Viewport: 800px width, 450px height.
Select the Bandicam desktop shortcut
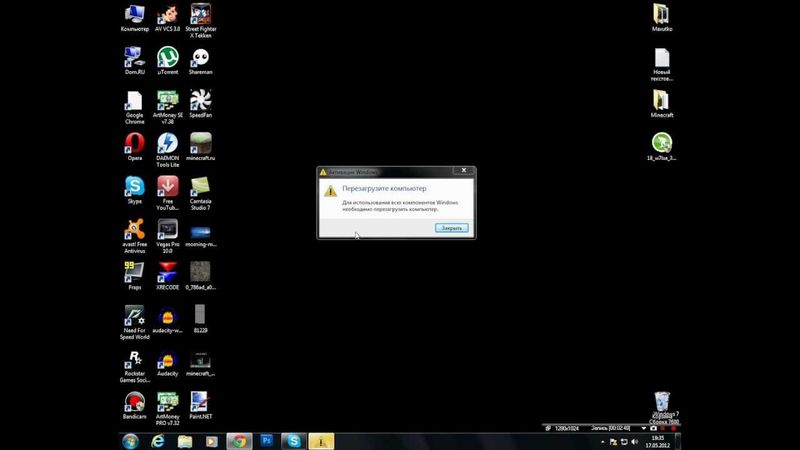[x=135, y=406]
